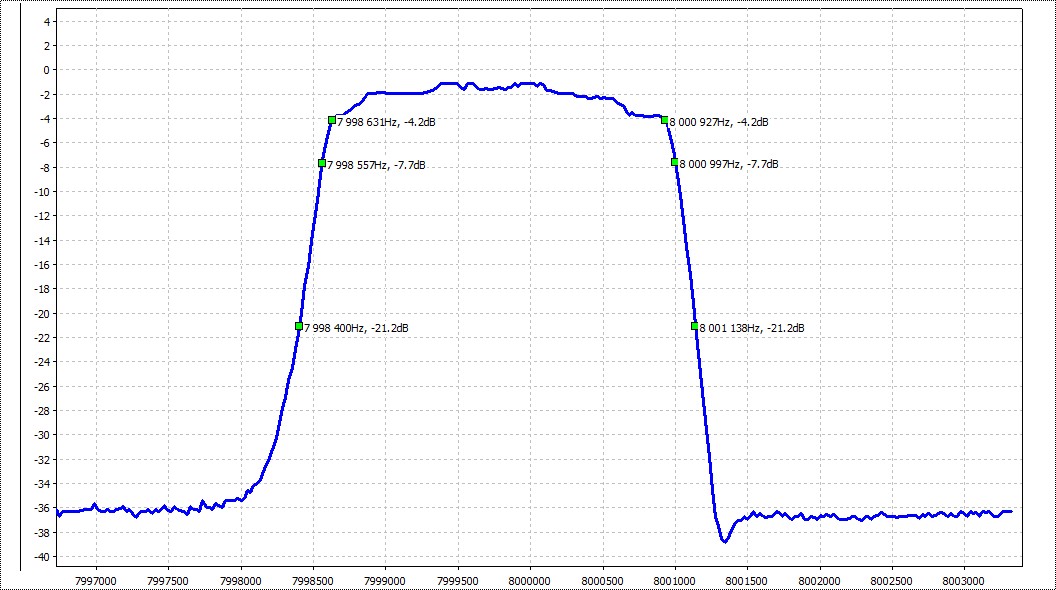Click the 8 000 927Hz -4.2dB marker
1056x590 pixels.
[665, 121]
